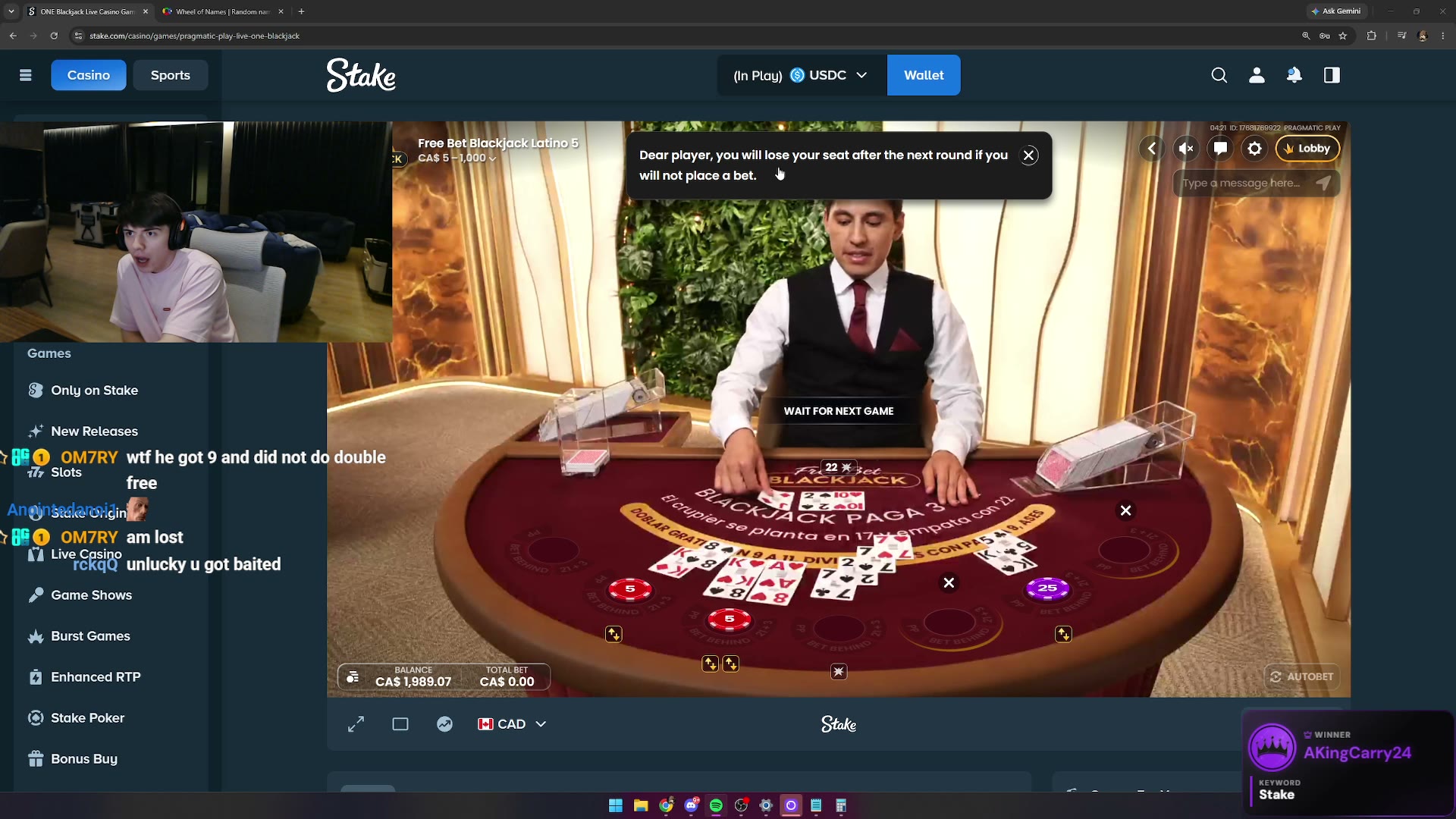Open the Stake hamburger menu
The image size is (1456, 819).
[25, 75]
